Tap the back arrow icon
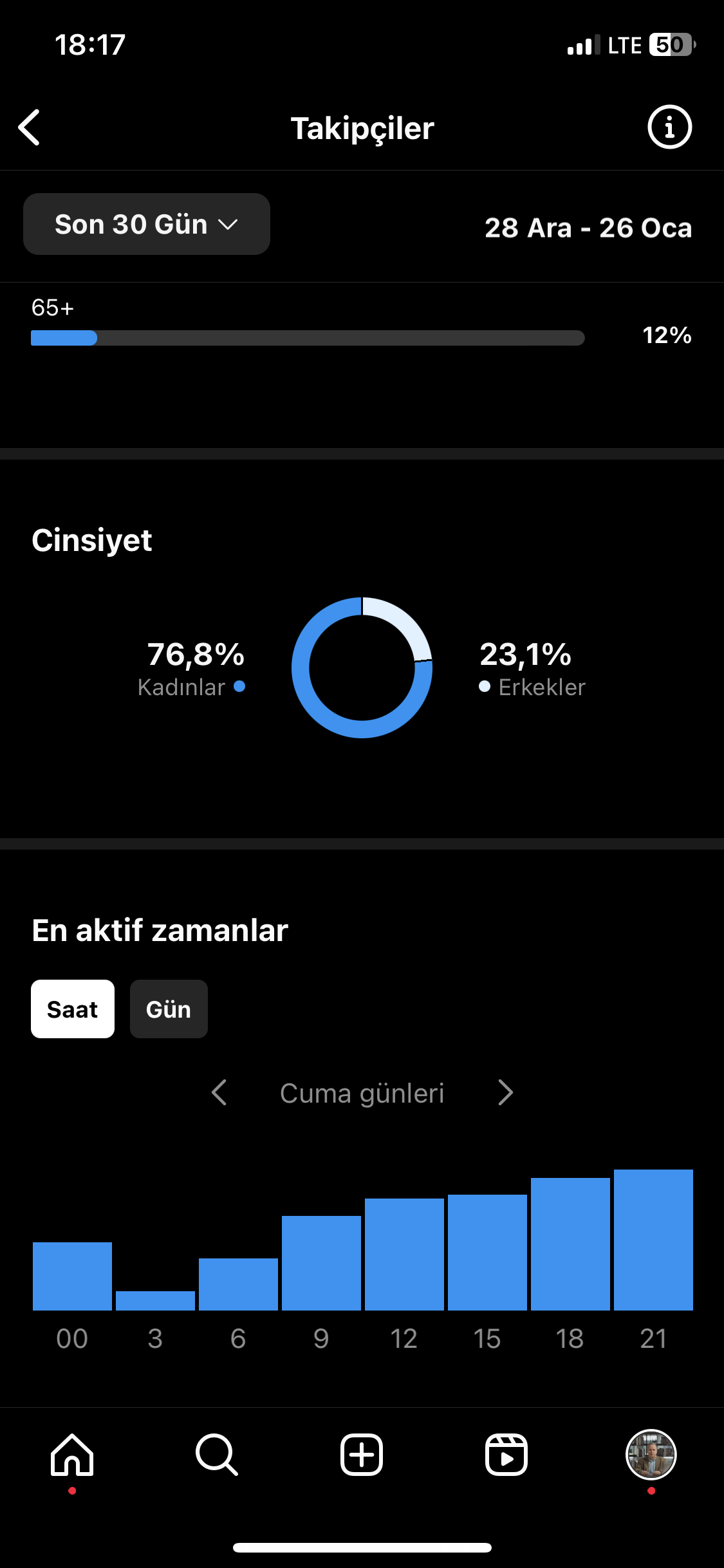 coord(29,127)
